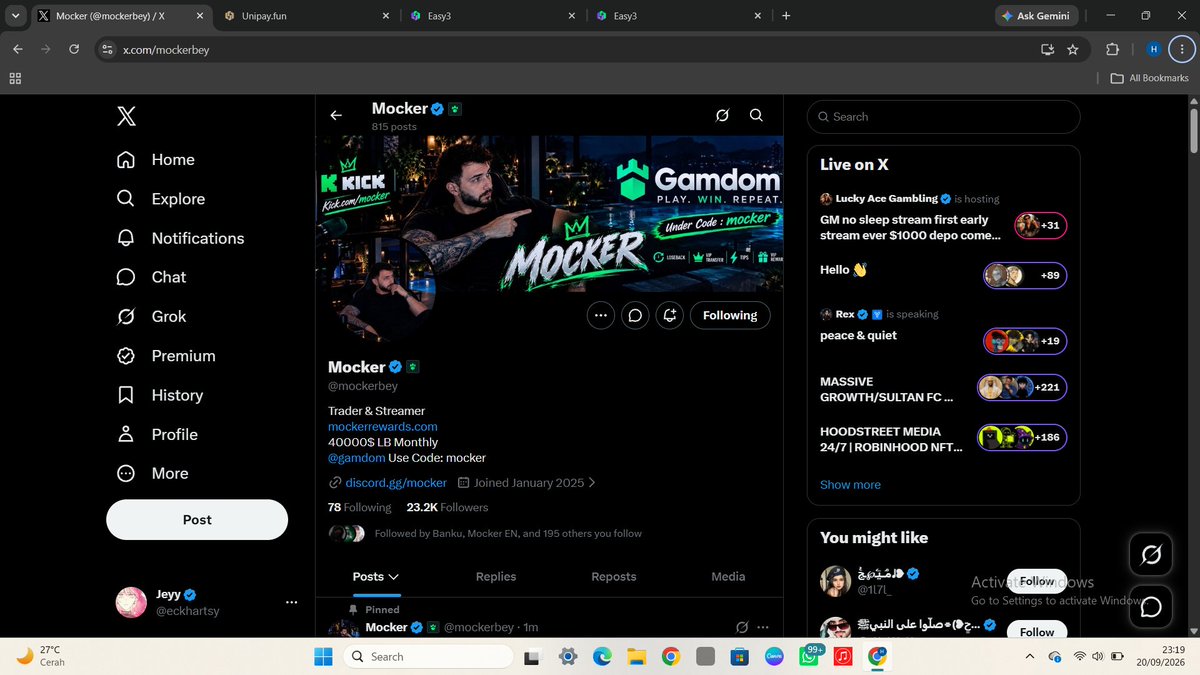1200x675 pixels.
Task: Open account options next to Jeyy
Action: 291,602
